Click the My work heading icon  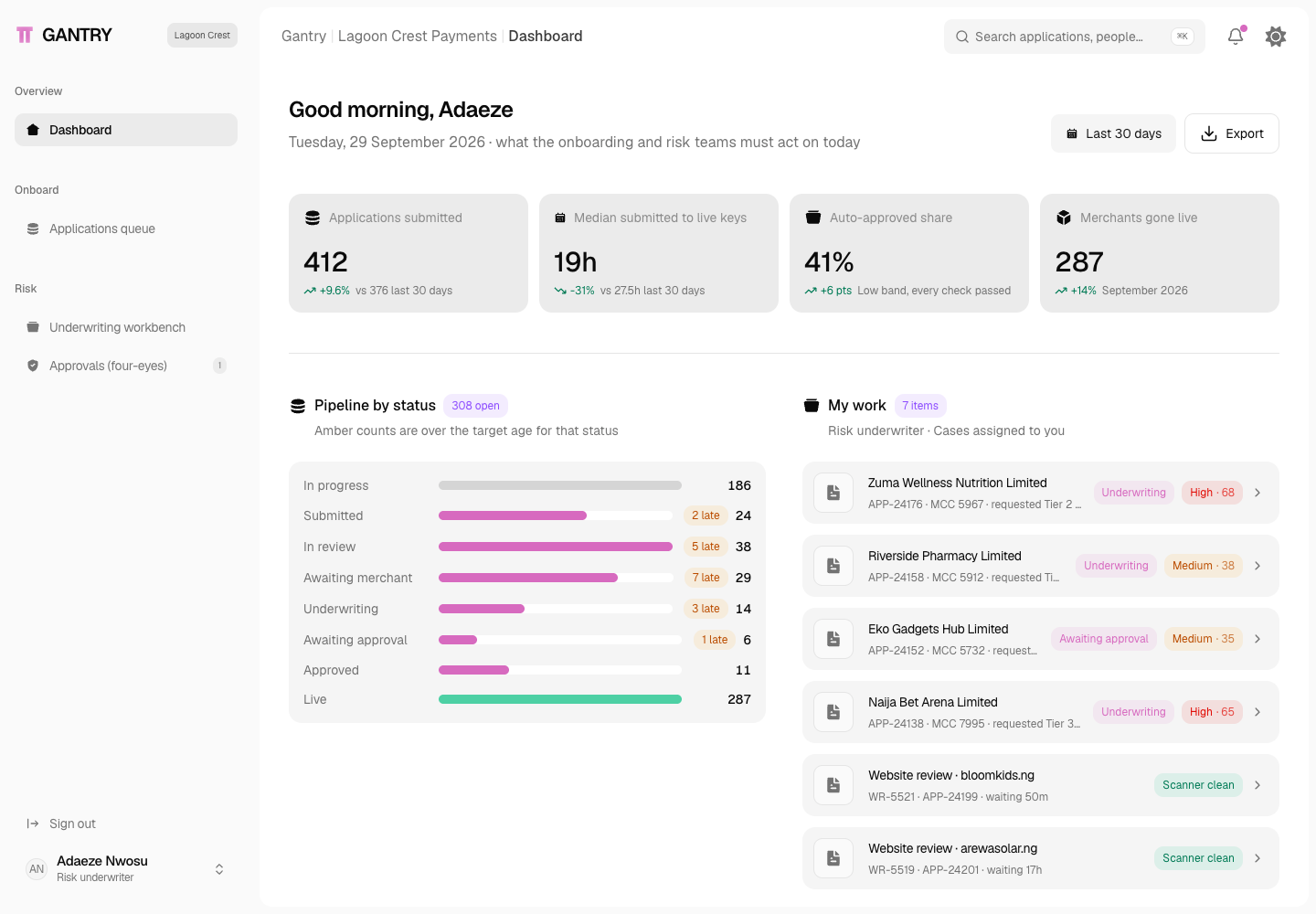click(x=812, y=406)
